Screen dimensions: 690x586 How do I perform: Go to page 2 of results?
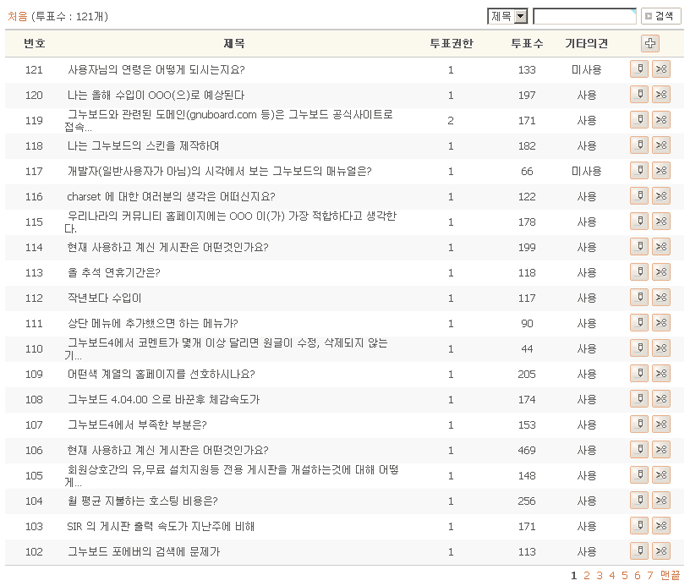[x=587, y=575]
